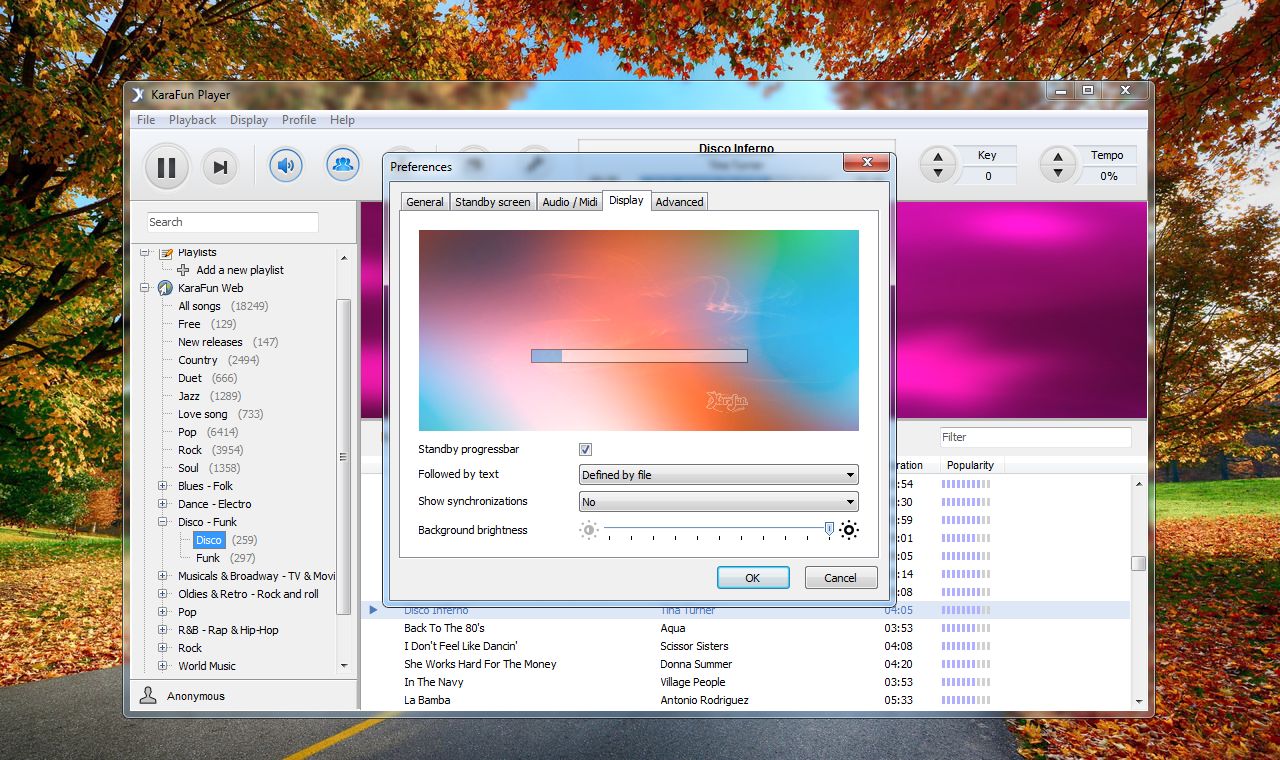1280x760 pixels.
Task: Select the Funk subcategory
Action: [x=208, y=558]
